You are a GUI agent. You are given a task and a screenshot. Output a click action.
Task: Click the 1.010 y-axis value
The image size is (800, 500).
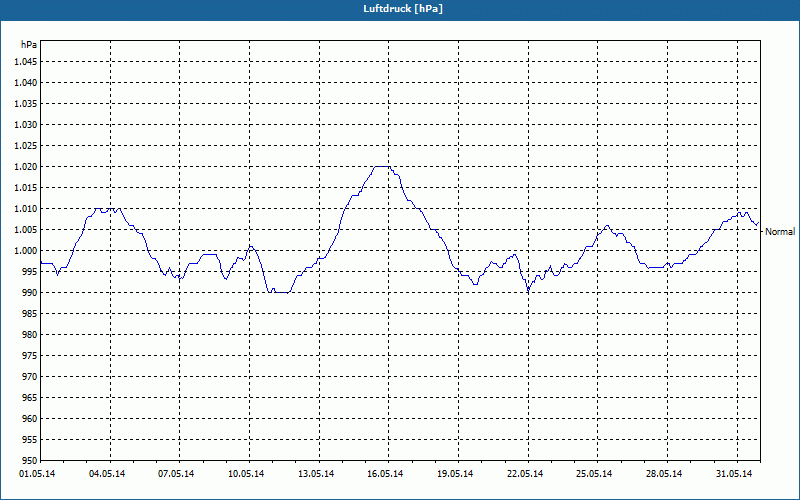click(x=26, y=209)
